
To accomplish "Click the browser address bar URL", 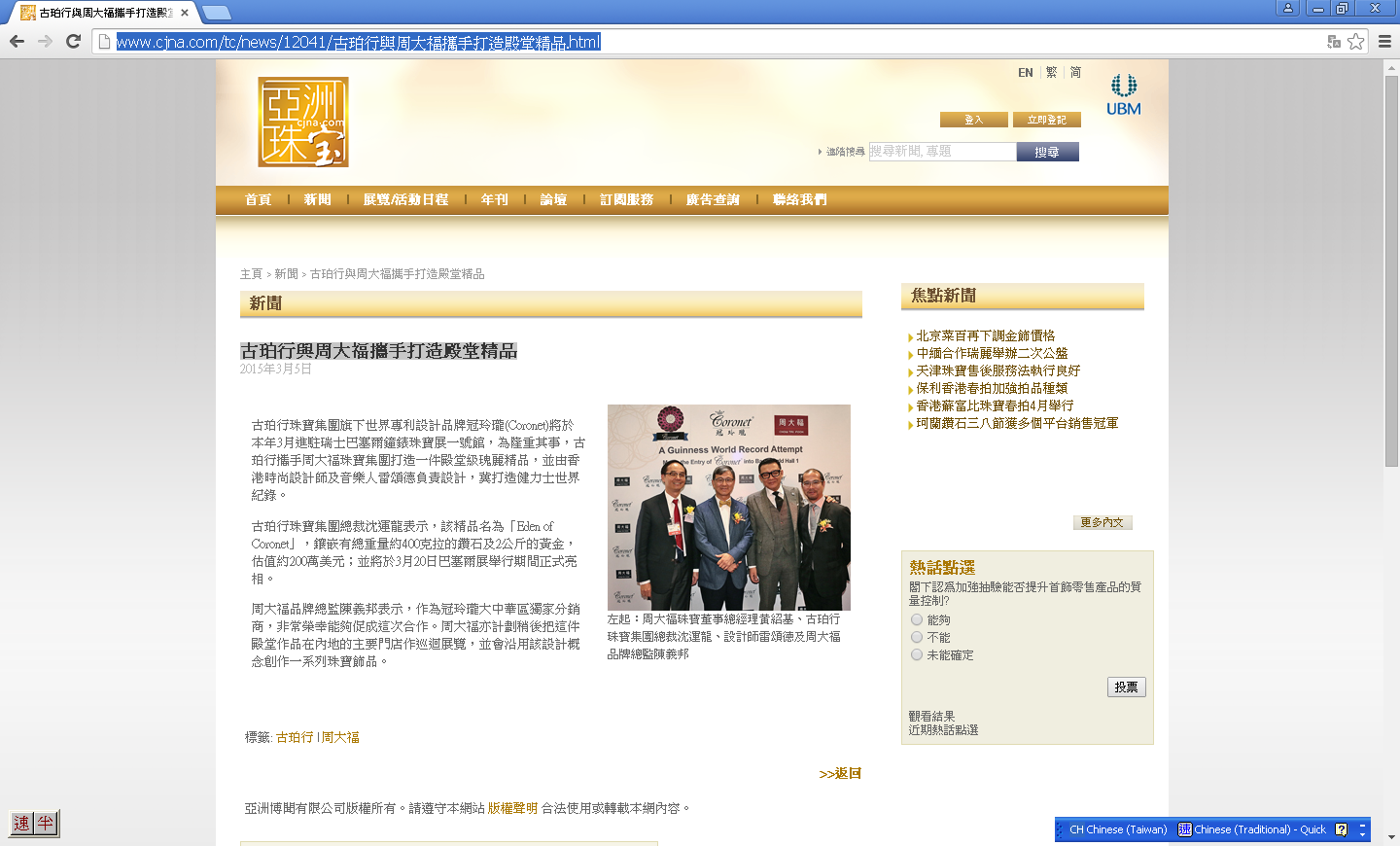I will [359, 42].
